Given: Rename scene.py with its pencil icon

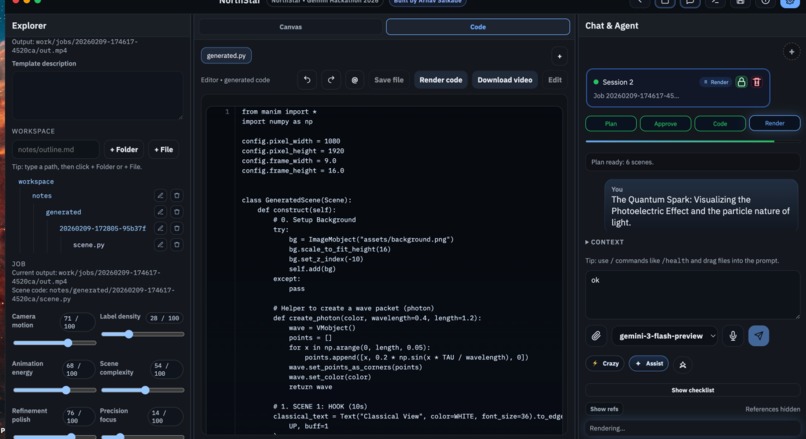Looking at the screenshot, I should tap(160, 245).
